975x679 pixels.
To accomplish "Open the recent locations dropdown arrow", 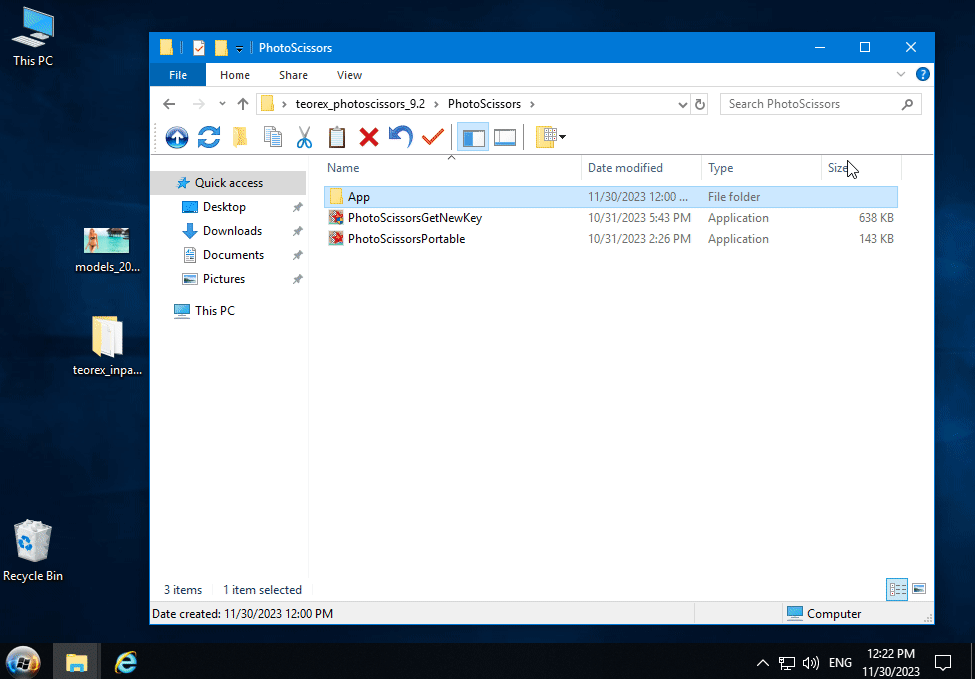I will coord(223,104).
